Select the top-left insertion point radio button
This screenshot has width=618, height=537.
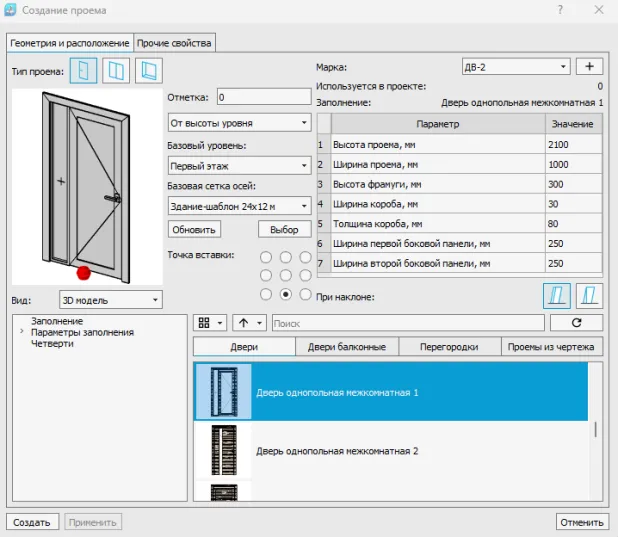(266, 256)
